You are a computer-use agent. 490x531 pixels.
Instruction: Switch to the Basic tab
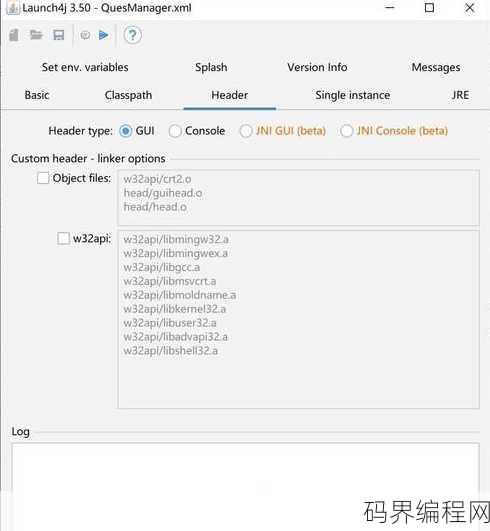tap(37, 95)
